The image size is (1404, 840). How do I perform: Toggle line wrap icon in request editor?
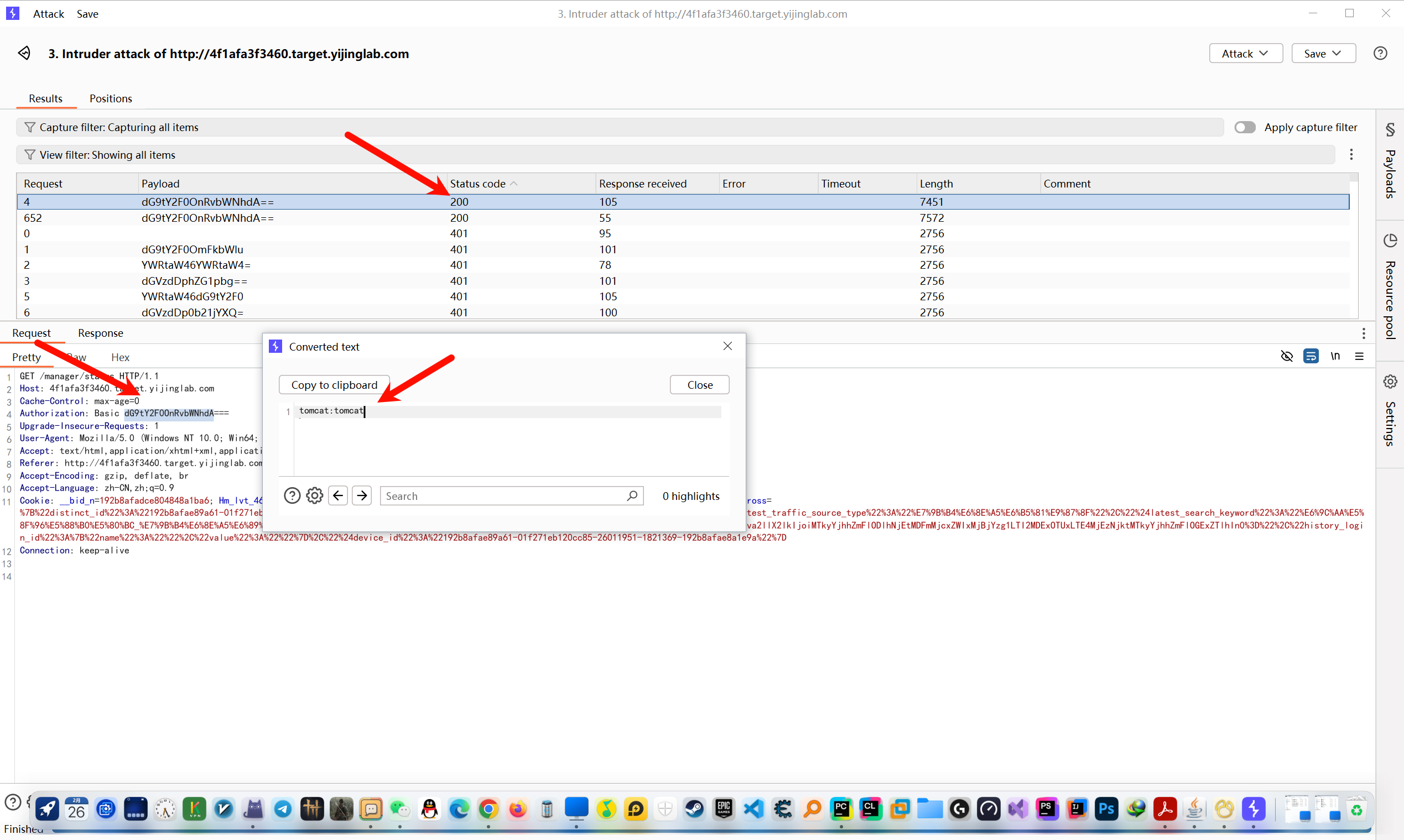[x=1311, y=356]
